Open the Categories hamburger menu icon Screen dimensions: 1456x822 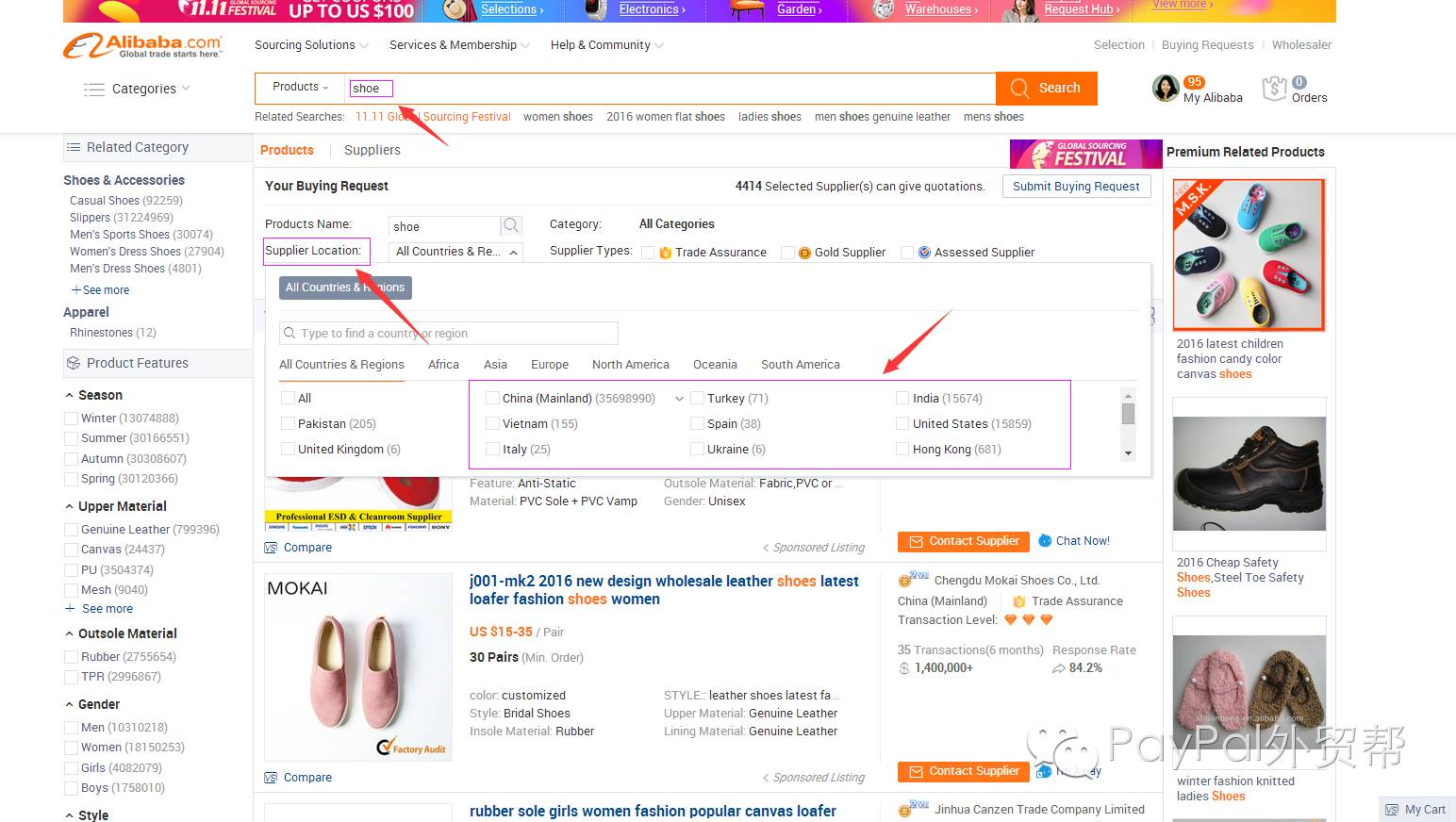[x=93, y=90]
